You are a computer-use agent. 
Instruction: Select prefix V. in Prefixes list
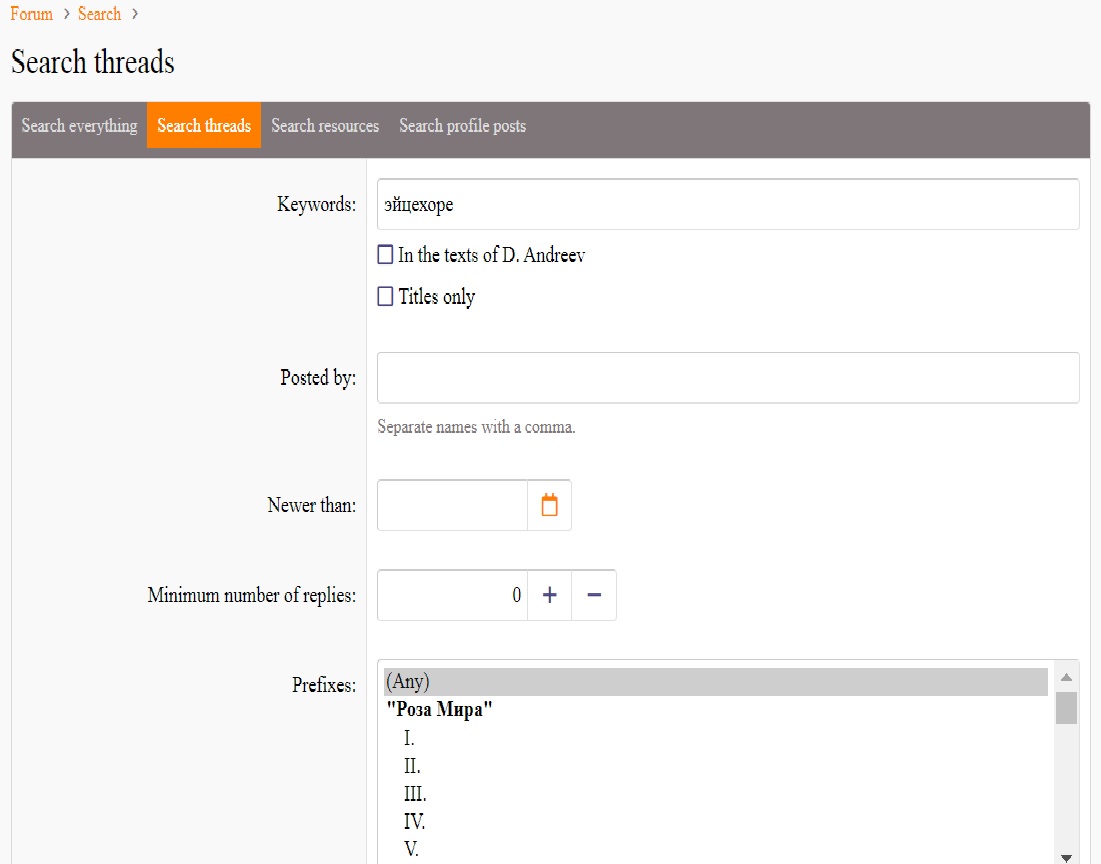coord(716,849)
